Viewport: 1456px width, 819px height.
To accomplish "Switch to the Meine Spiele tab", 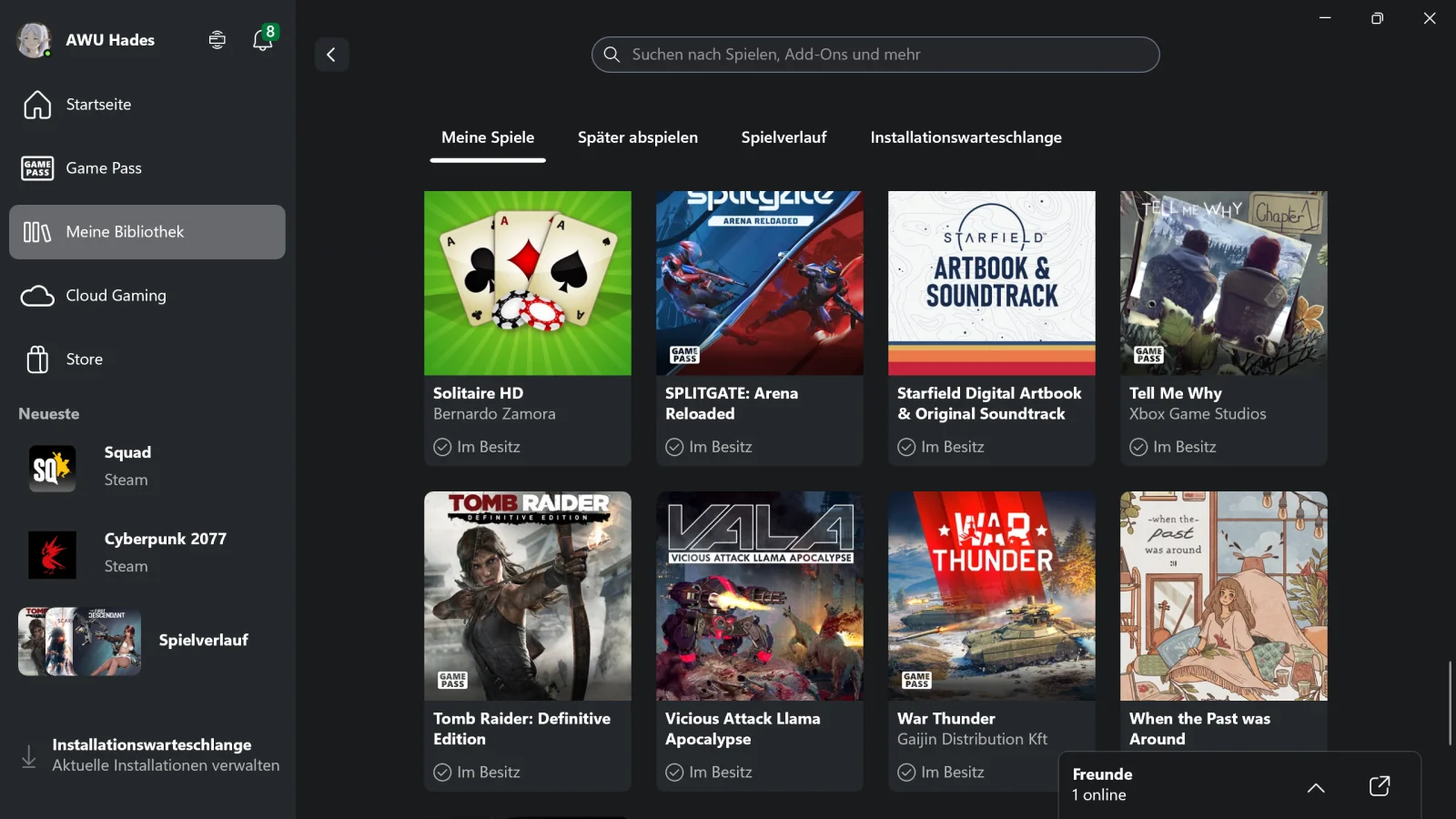I will pos(488,137).
